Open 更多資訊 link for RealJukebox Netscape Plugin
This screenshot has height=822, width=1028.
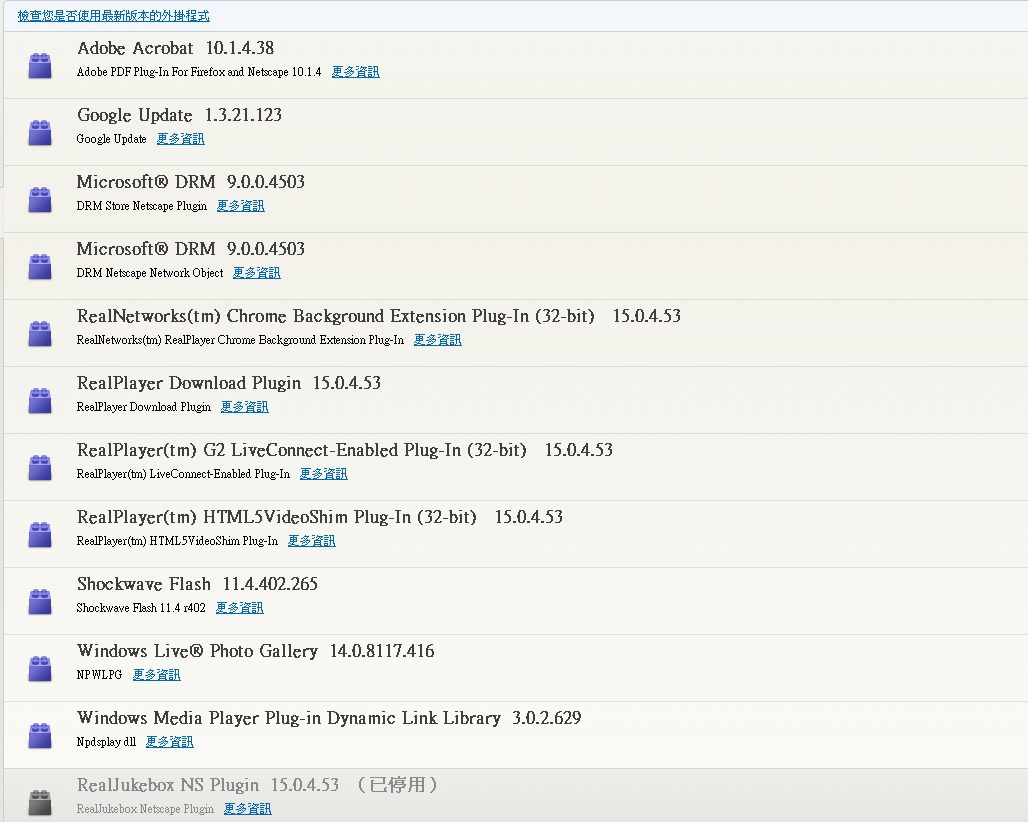click(x=247, y=809)
